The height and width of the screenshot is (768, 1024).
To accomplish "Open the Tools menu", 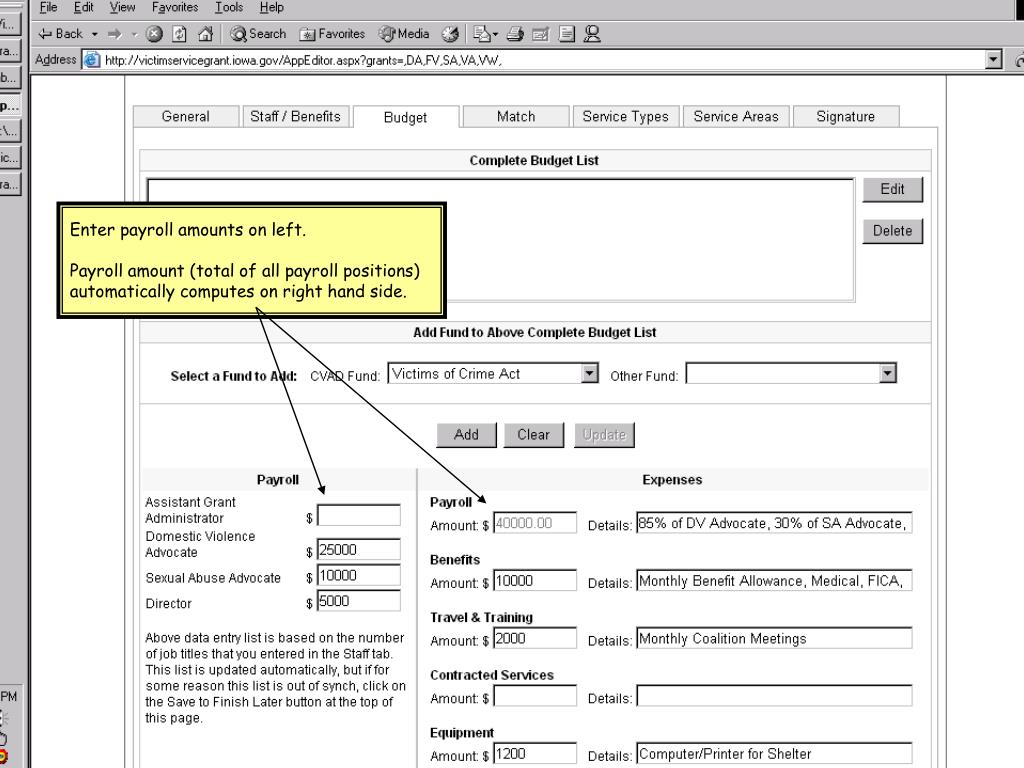I will 229,7.
